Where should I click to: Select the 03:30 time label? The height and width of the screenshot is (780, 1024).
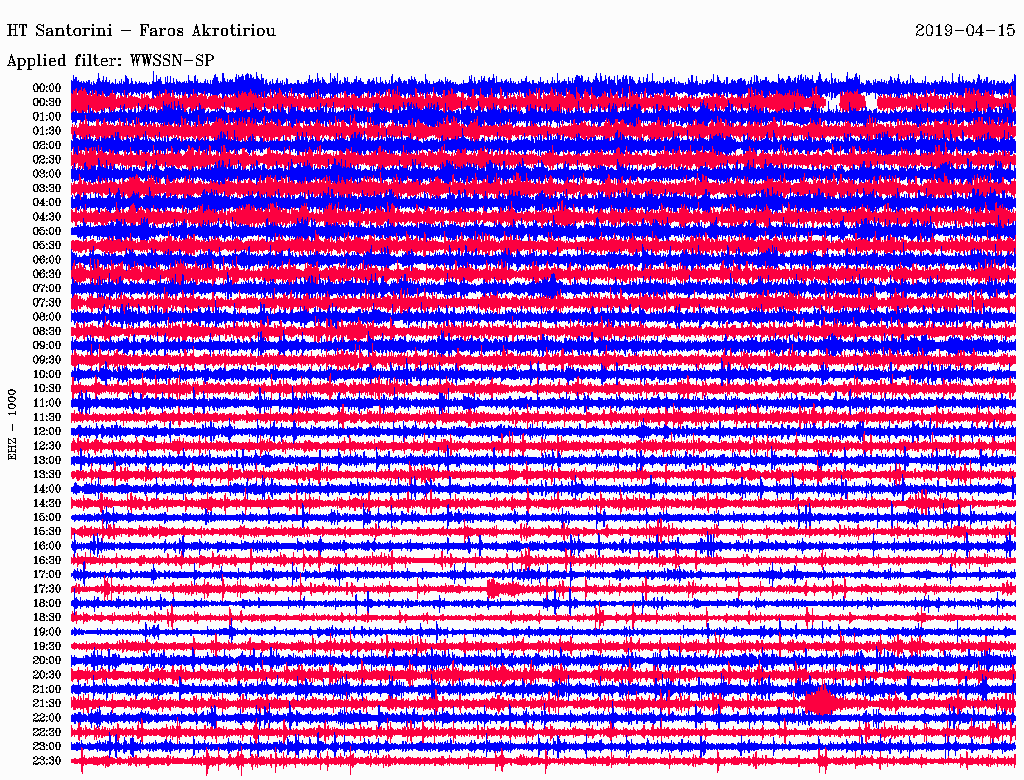coord(47,188)
